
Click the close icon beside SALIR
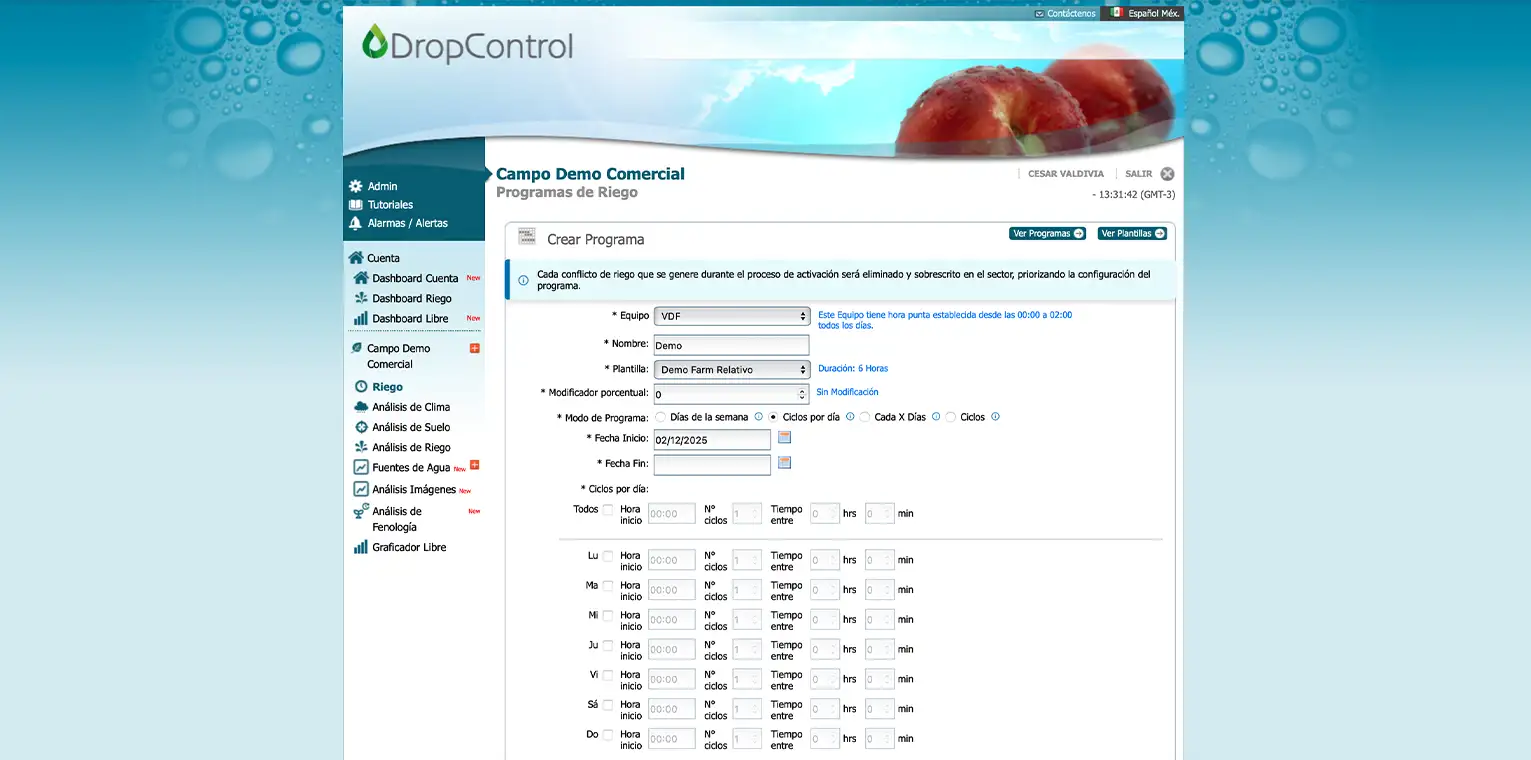click(1167, 174)
